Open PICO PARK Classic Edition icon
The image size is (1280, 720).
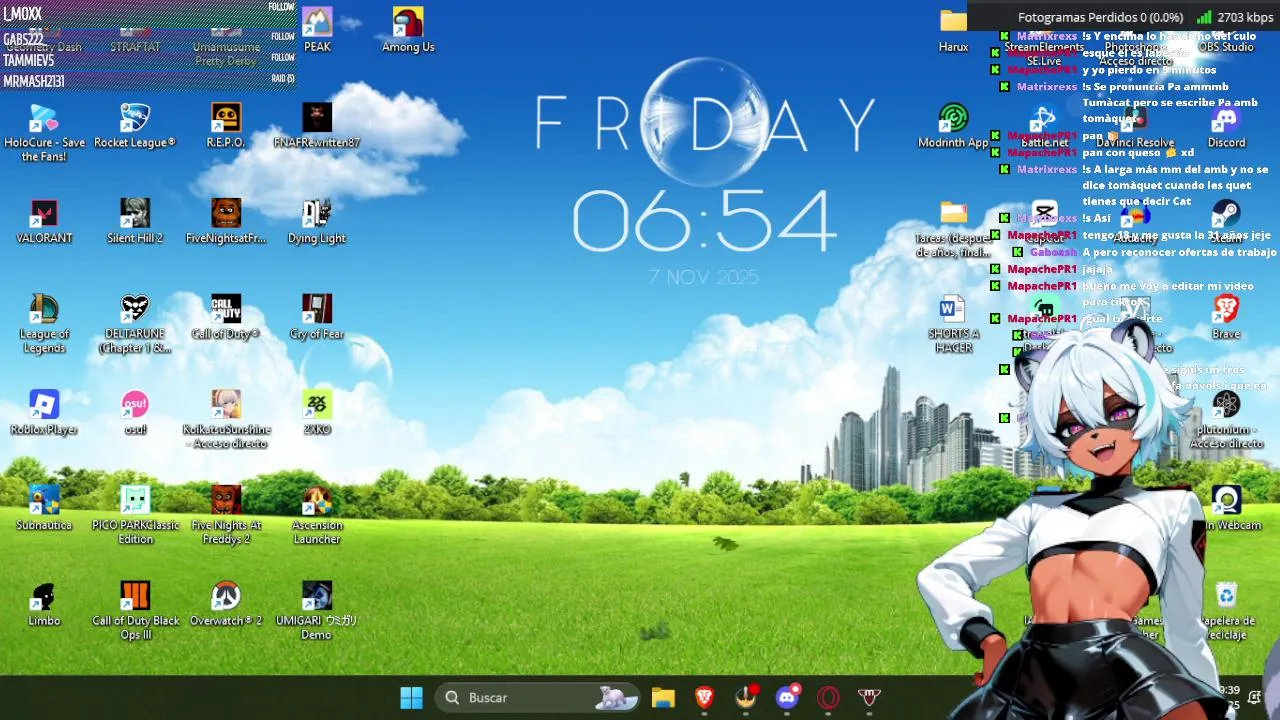pos(135,516)
